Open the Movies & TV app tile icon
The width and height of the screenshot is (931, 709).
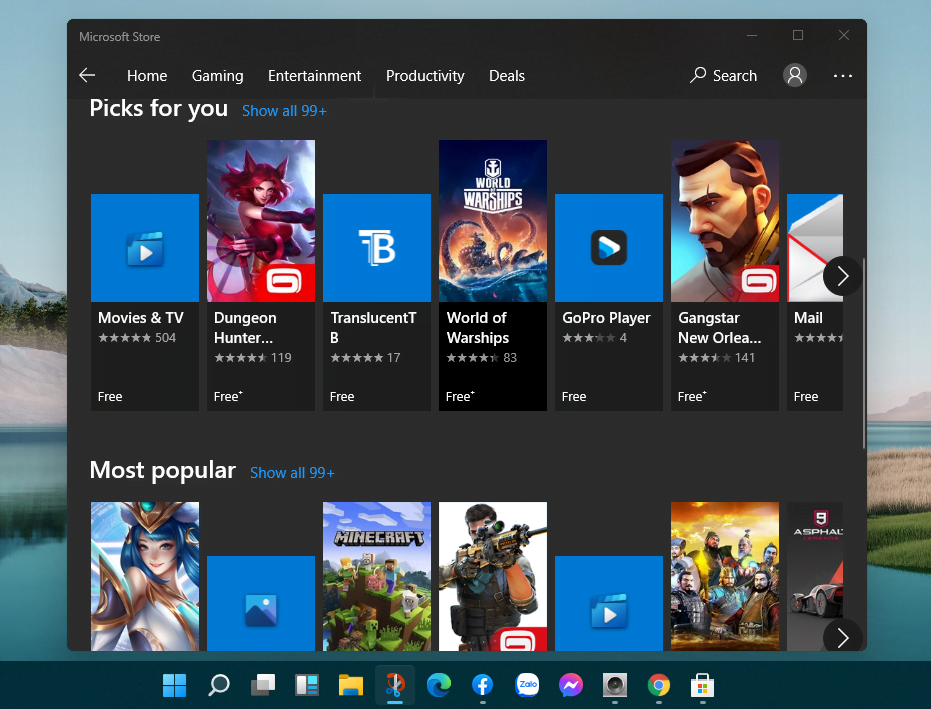[145, 248]
